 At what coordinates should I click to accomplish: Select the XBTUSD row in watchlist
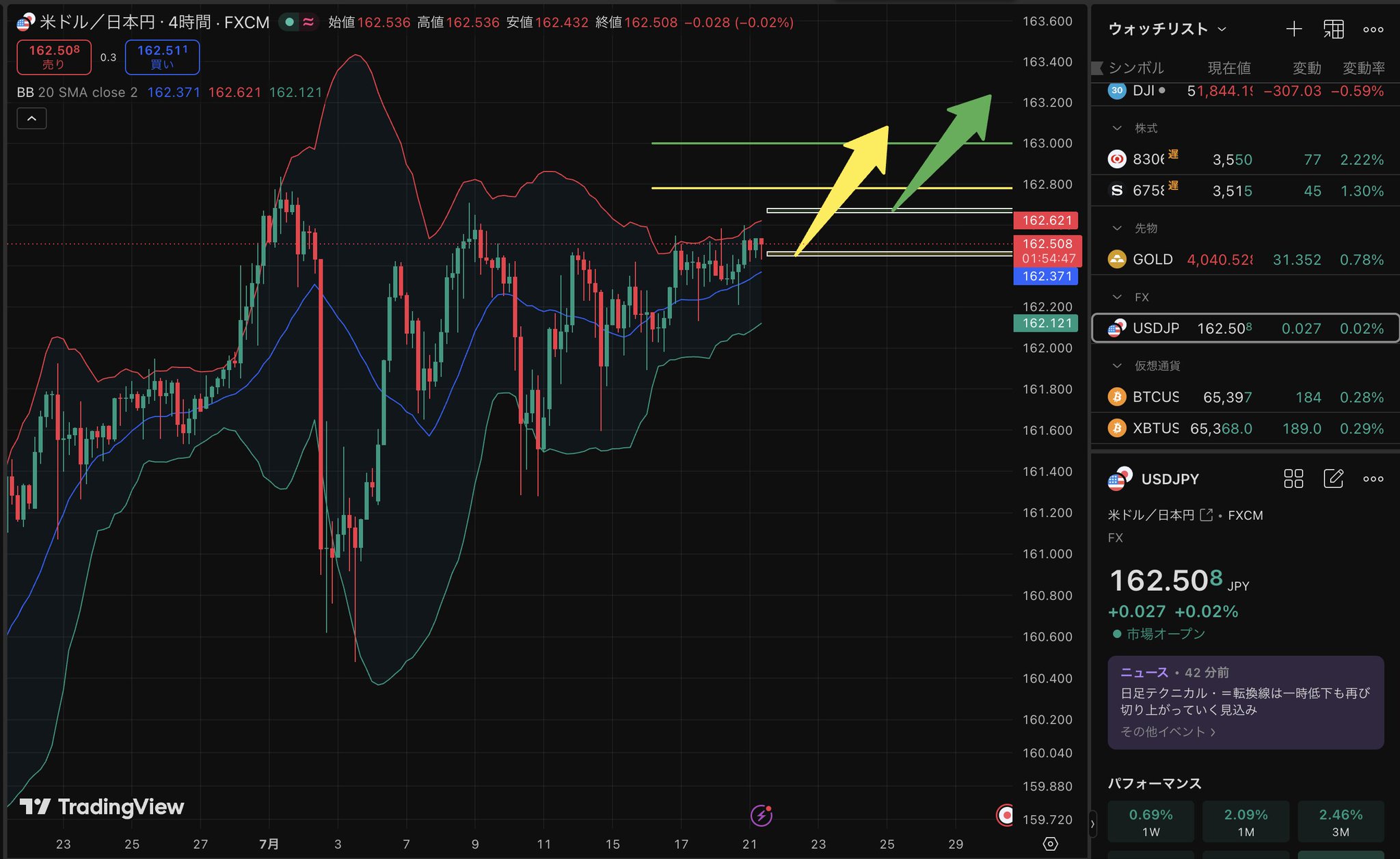click(1246, 428)
